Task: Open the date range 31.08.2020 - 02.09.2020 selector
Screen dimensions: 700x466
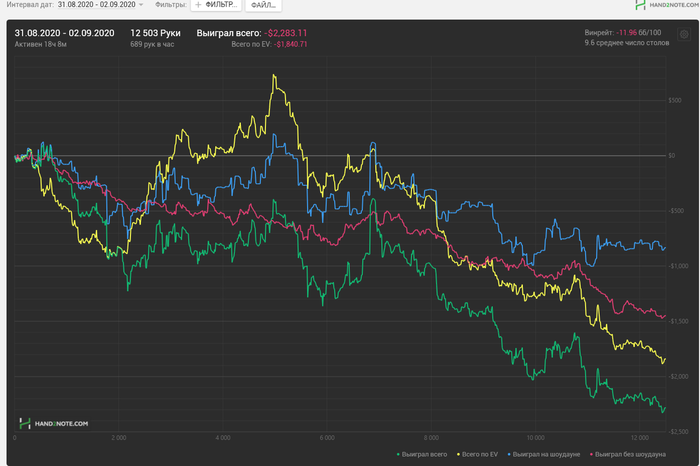Action: click(x=98, y=5)
